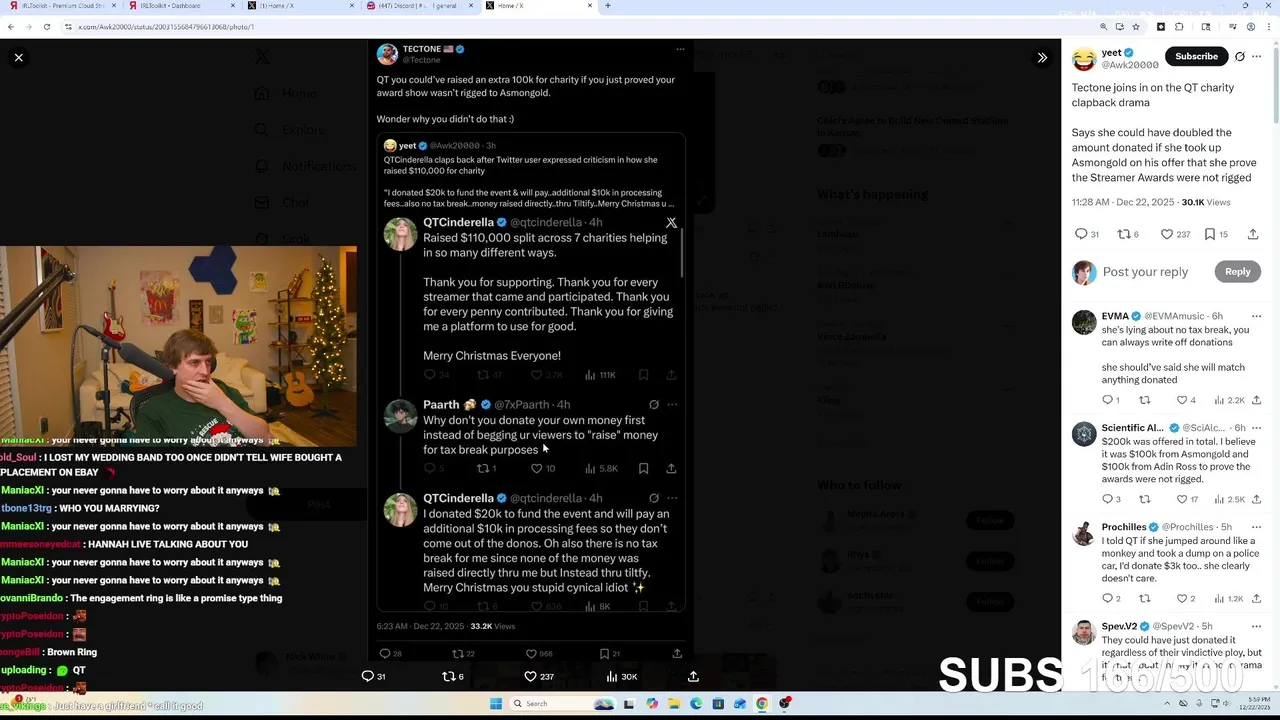Open Scientific Al's avatar thumbnail
The height and width of the screenshot is (720, 1280).
(1084, 434)
